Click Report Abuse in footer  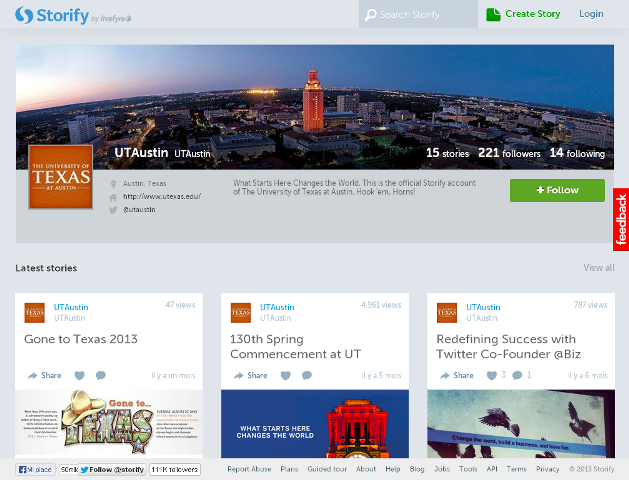(249, 469)
